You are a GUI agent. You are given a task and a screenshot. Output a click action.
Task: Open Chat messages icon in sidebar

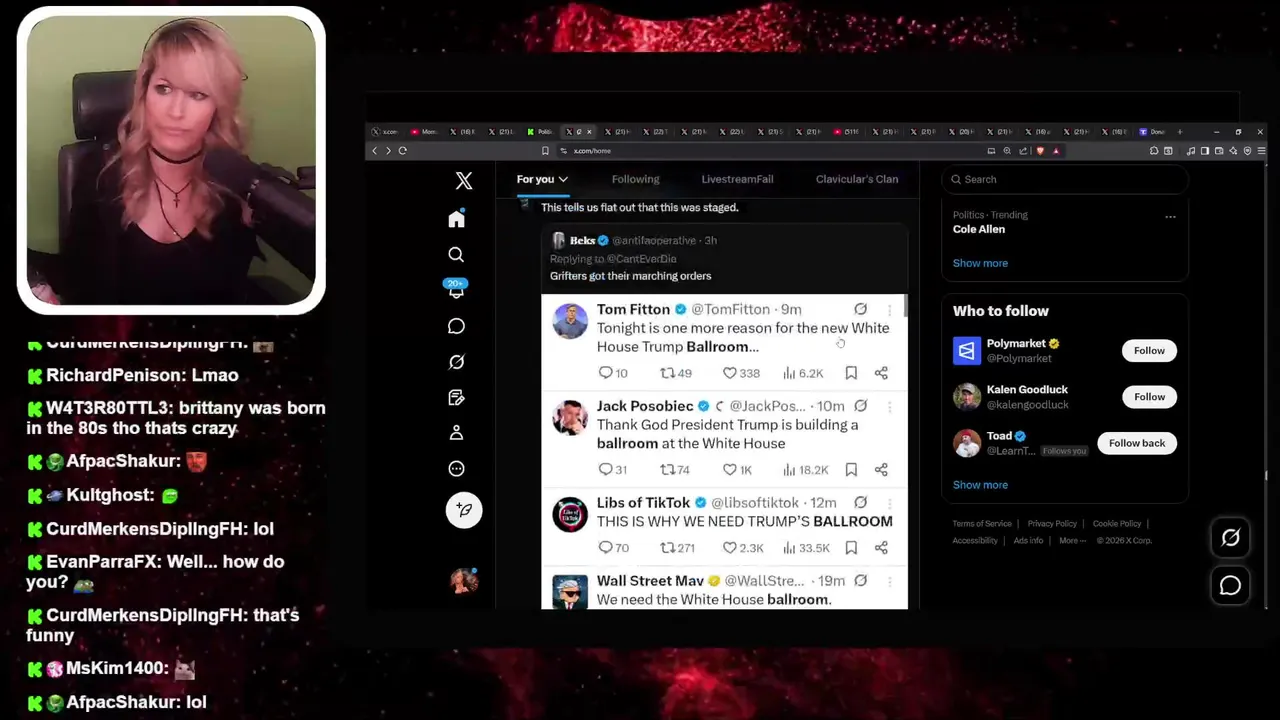click(x=456, y=326)
